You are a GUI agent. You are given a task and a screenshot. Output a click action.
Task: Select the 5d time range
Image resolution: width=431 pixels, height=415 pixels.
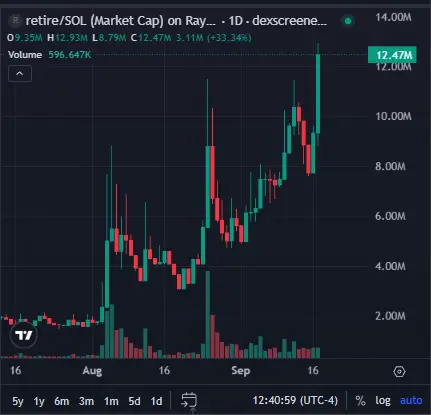134,401
